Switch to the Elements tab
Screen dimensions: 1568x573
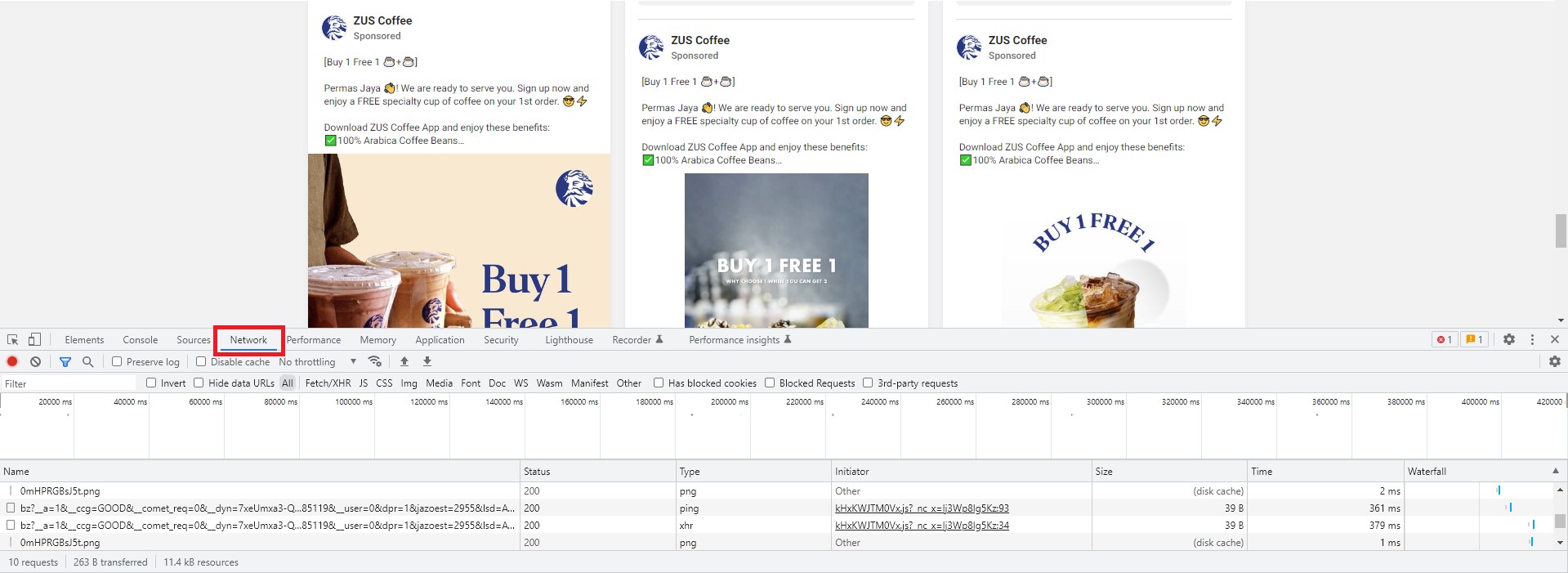[x=84, y=340]
